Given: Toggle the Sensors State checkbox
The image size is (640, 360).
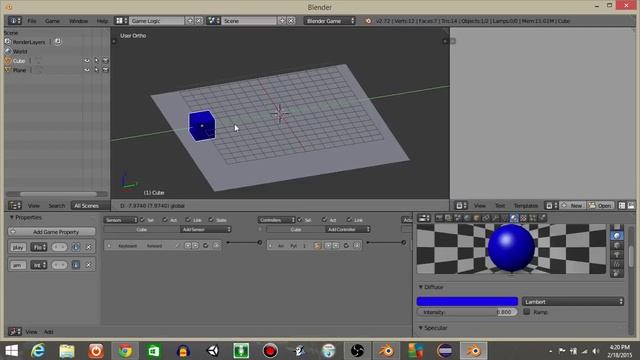Looking at the screenshot, I should [211, 220].
